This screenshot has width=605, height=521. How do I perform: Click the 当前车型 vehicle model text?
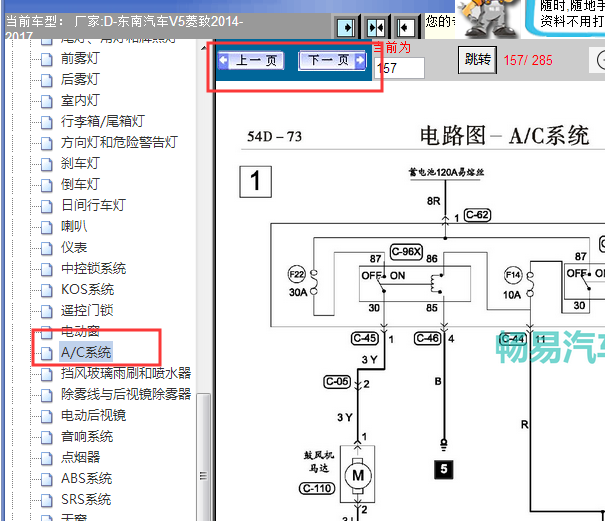(124, 27)
